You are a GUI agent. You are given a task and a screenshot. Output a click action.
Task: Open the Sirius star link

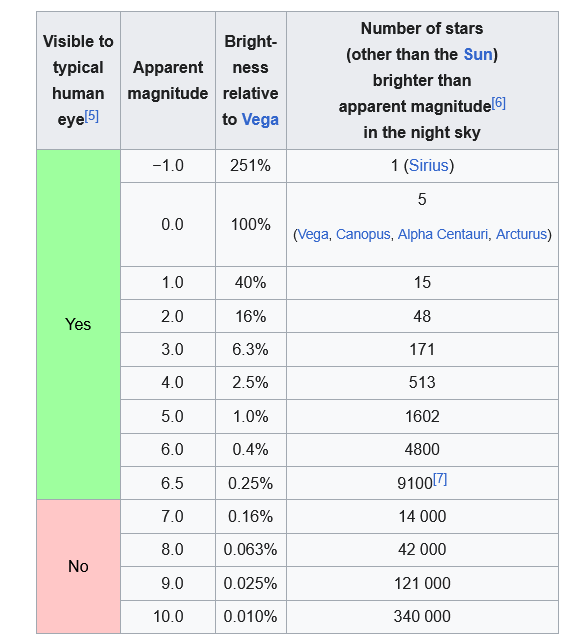(428, 165)
